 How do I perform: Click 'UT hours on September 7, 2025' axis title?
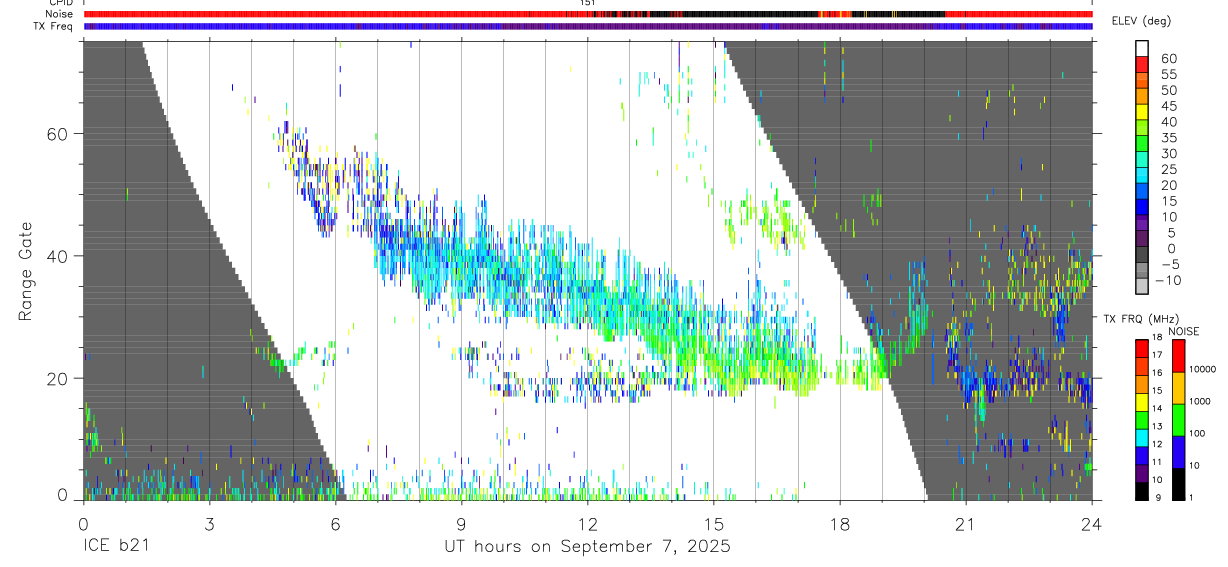pos(587,547)
